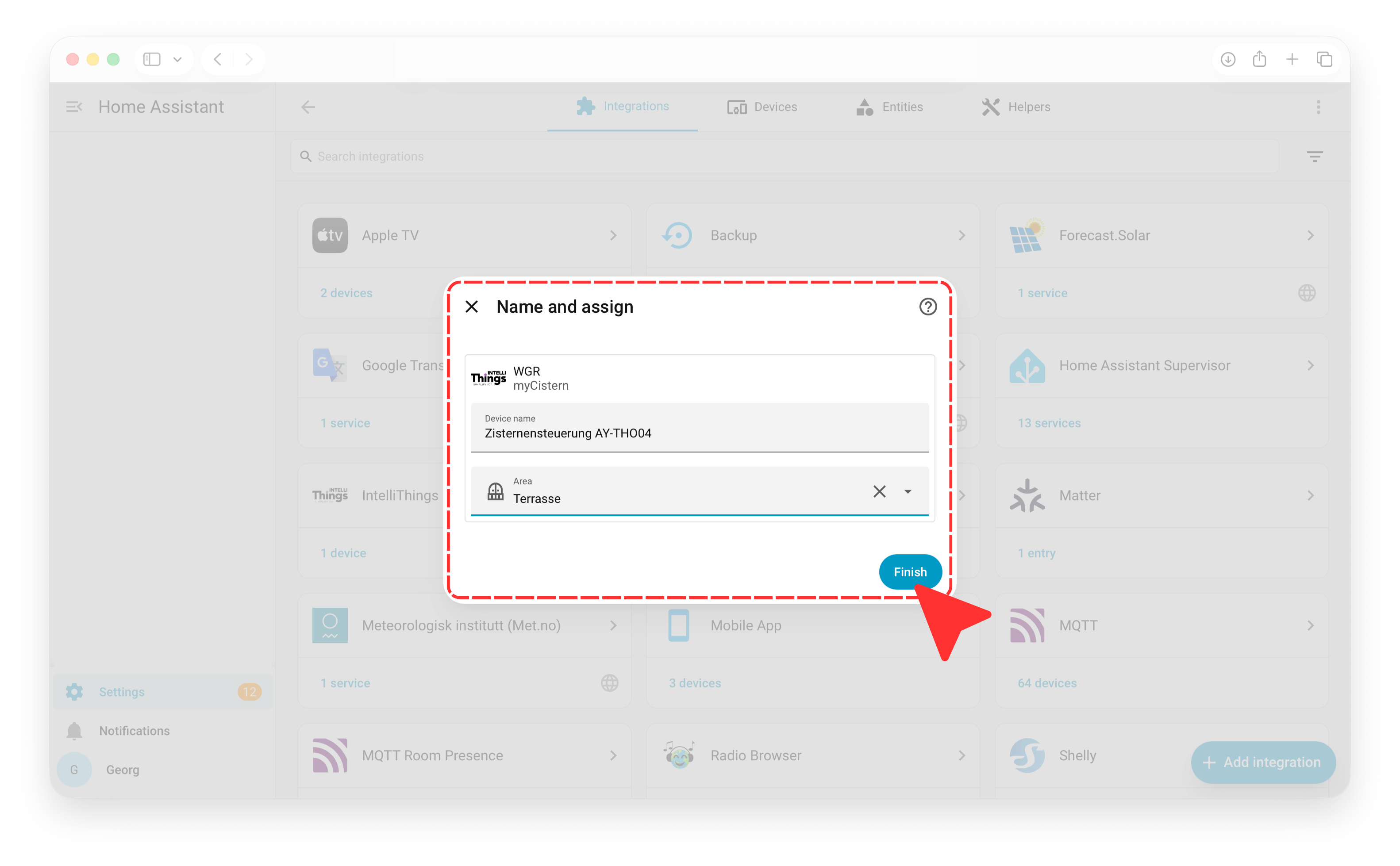Click the cloud globe icon on Forecast.Solar
The width and height of the screenshot is (1400, 866).
1306,293
